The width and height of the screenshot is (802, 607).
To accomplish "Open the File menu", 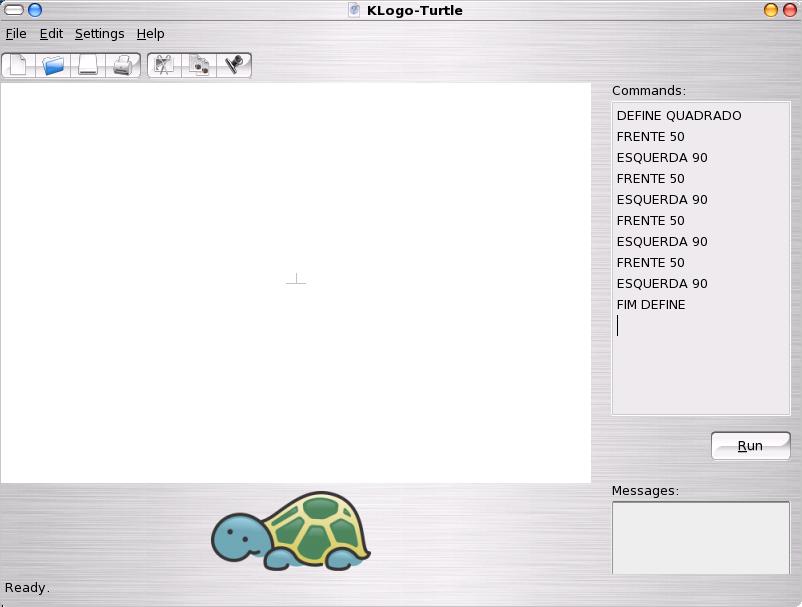I will click(x=16, y=33).
